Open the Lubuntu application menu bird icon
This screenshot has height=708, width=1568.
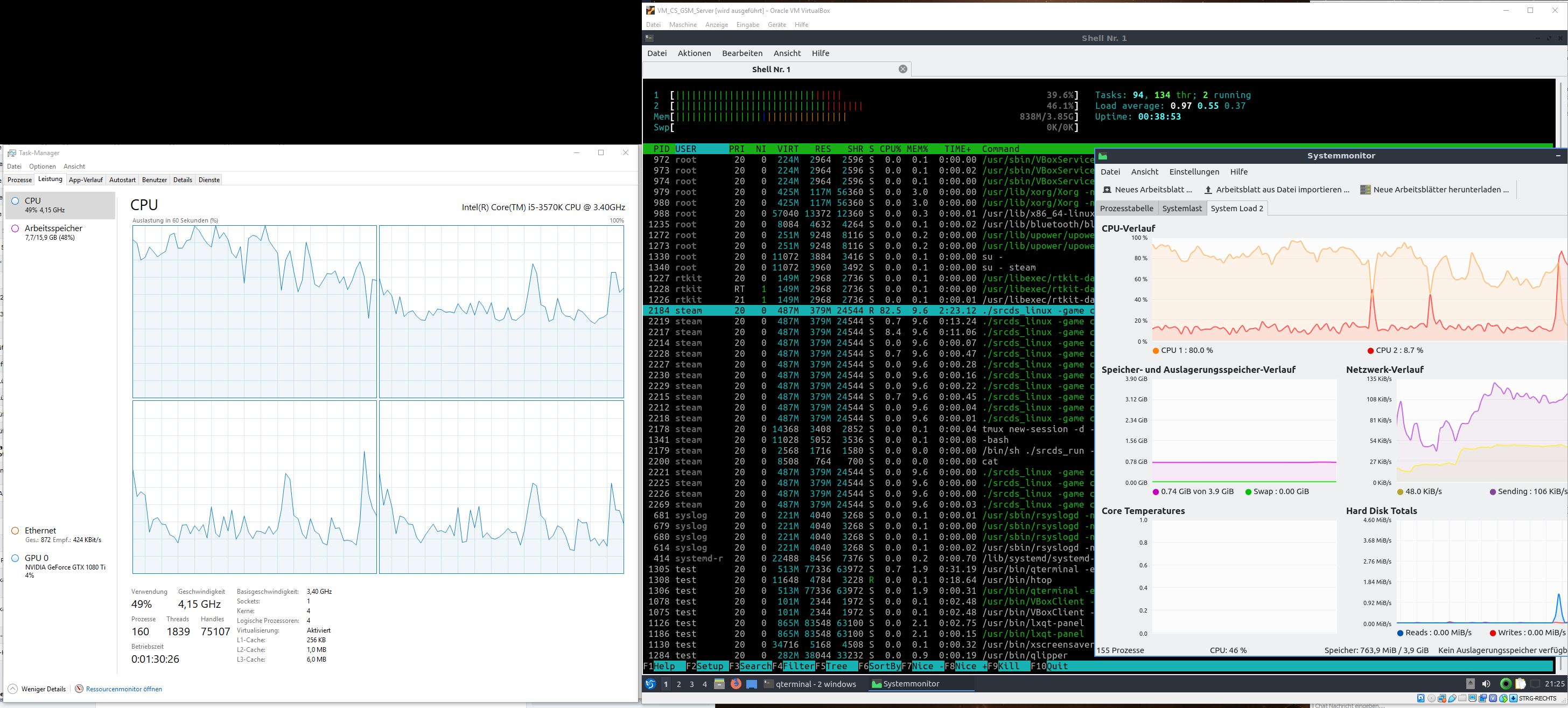tap(650, 684)
